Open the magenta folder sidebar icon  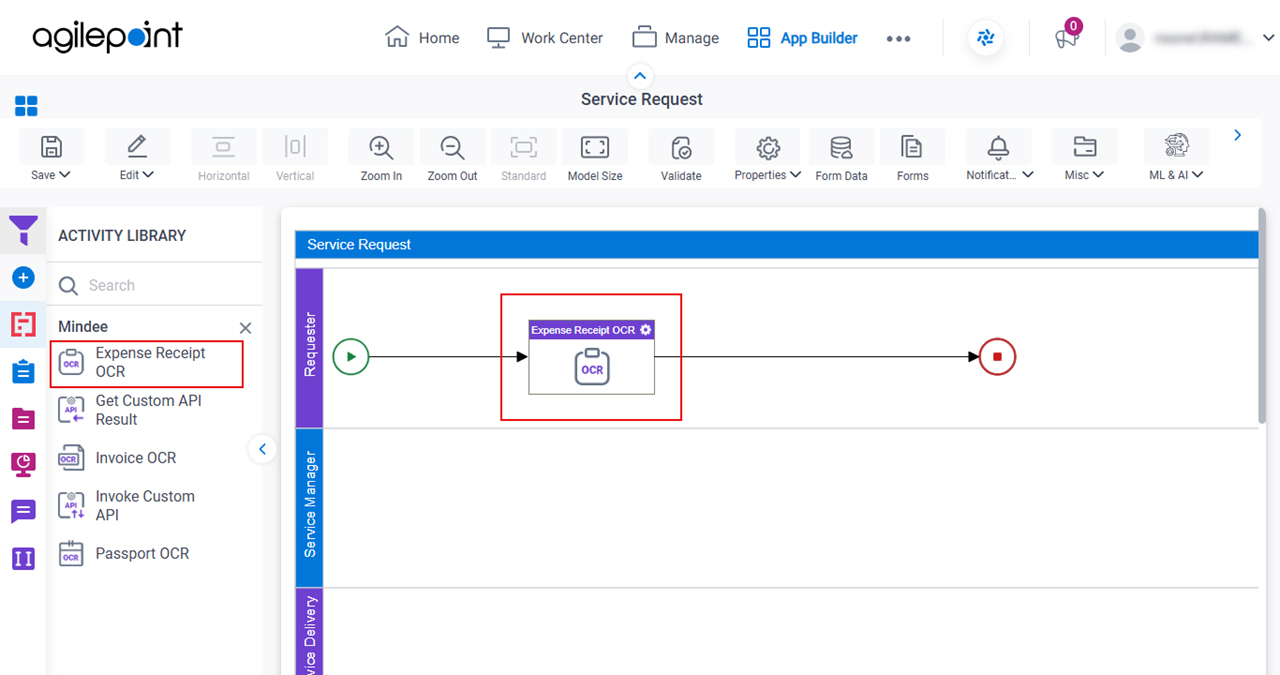click(23, 418)
